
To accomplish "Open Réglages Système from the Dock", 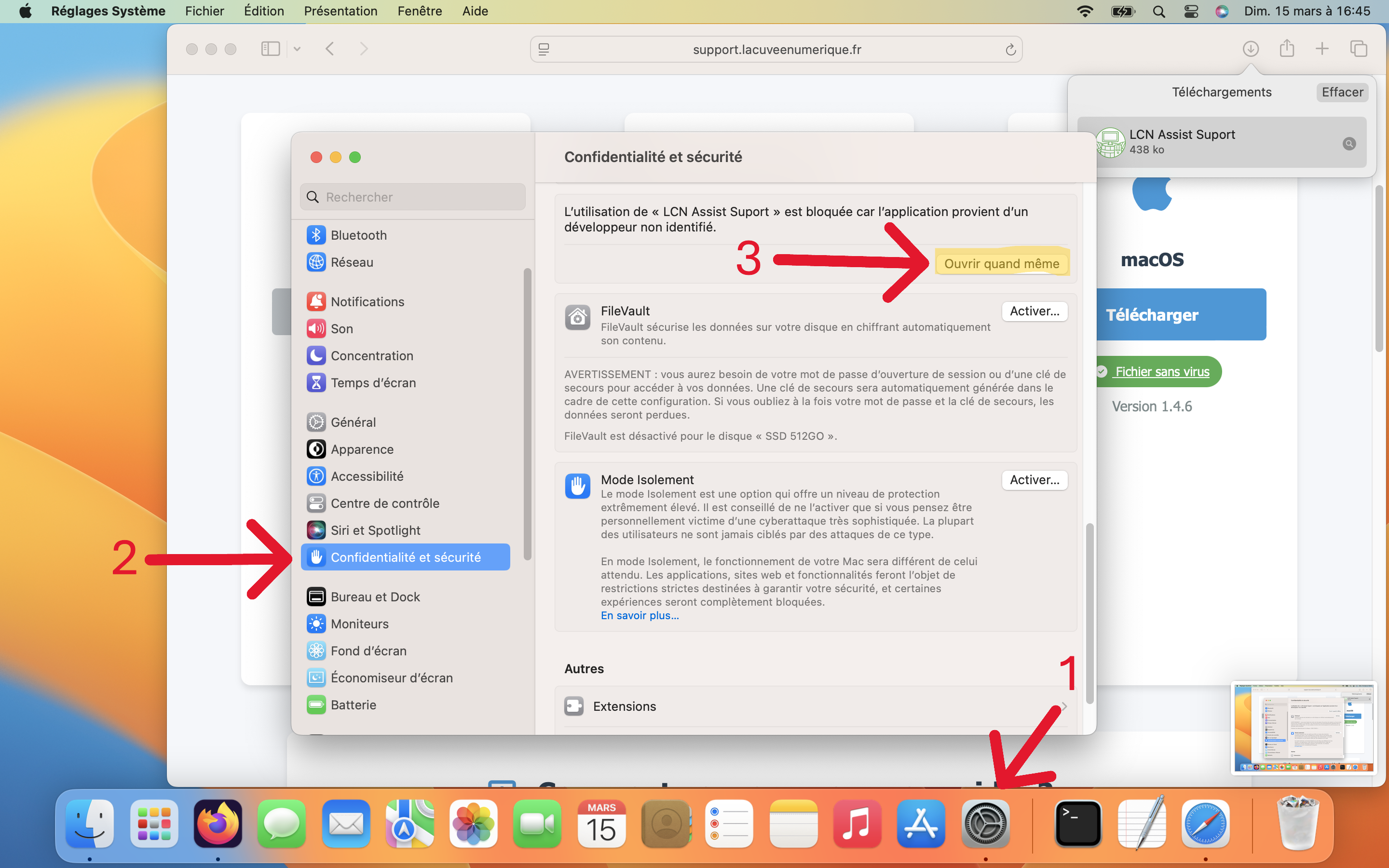I will click(985, 824).
